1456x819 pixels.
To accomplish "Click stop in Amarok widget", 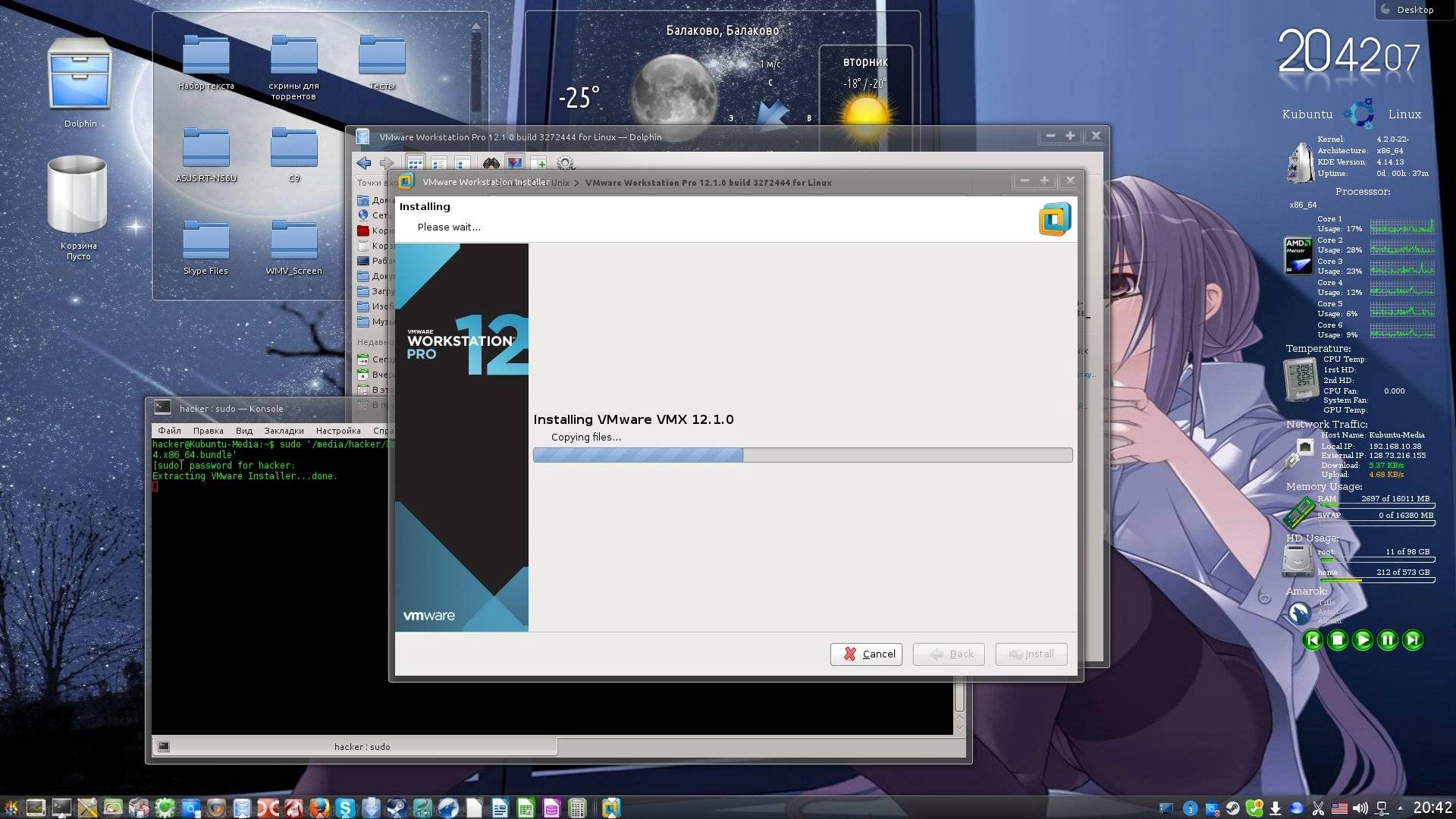I will click(1338, 640).
